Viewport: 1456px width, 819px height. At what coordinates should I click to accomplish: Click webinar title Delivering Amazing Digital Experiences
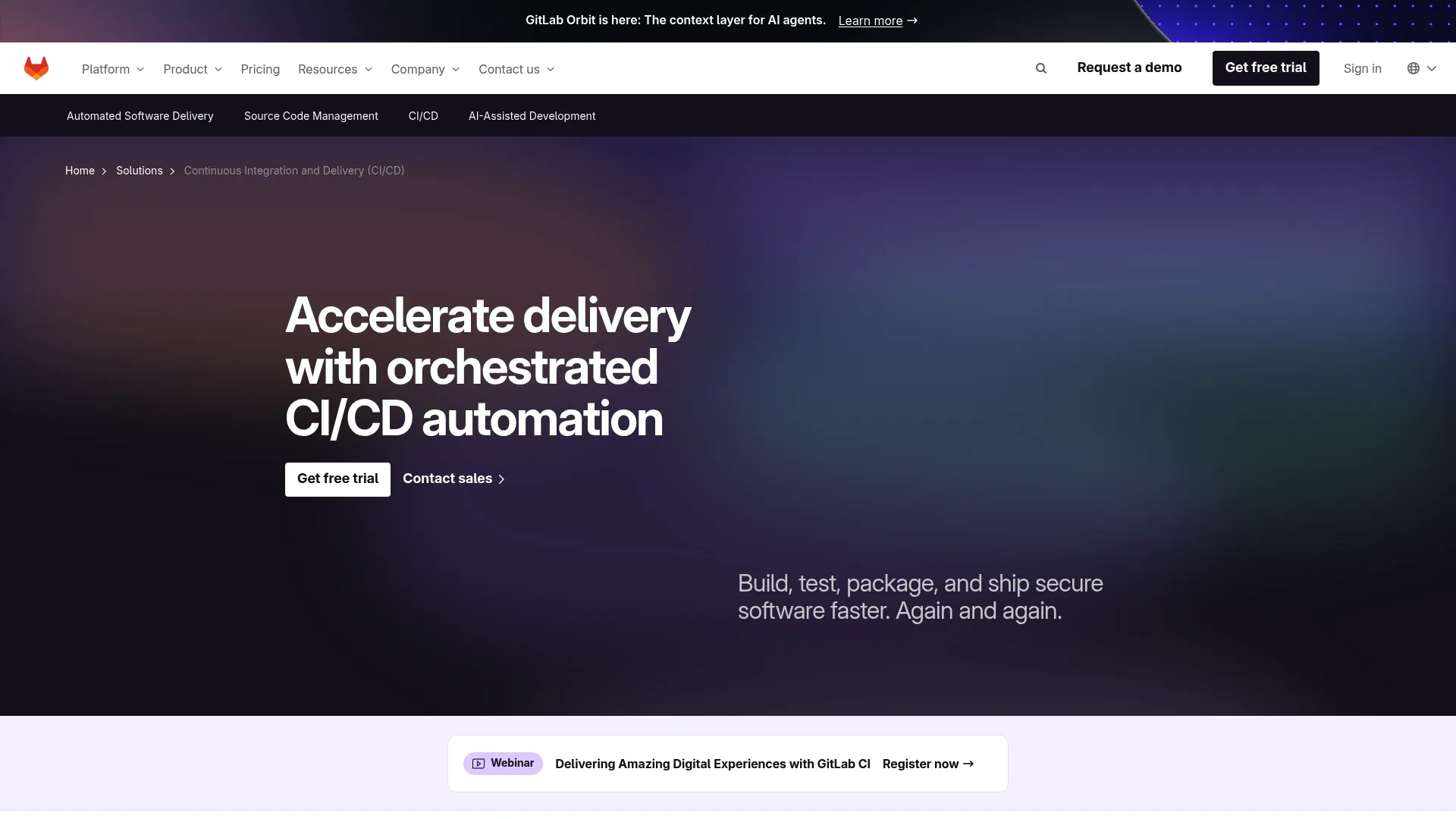click(x=713, y=764)
